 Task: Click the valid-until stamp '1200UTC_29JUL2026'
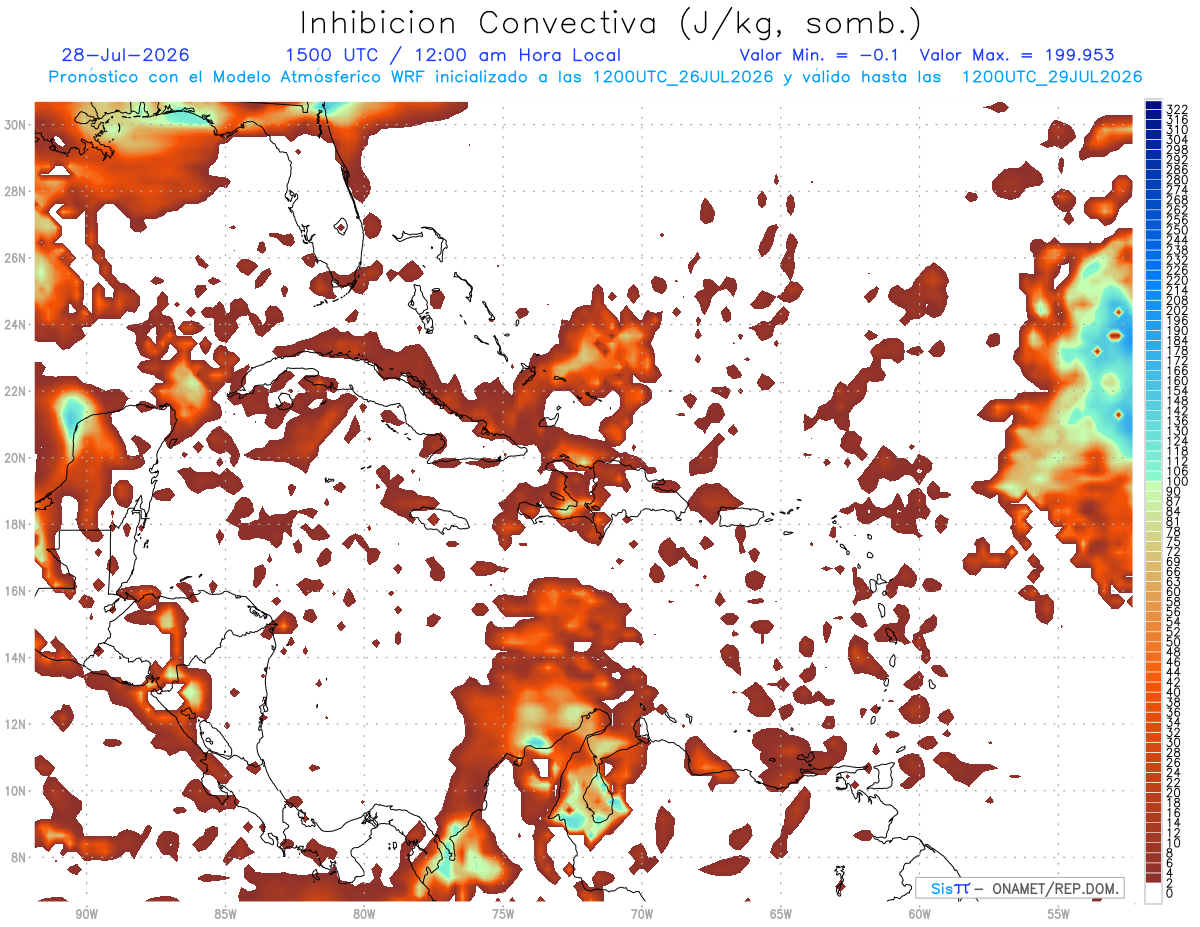tap(1052, 77)
